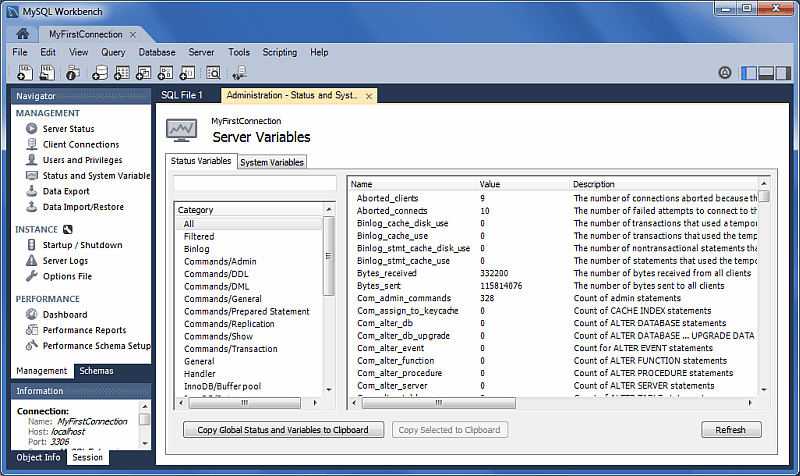
Task: Switch to the System Variables tab
Action: click(272, 162)
